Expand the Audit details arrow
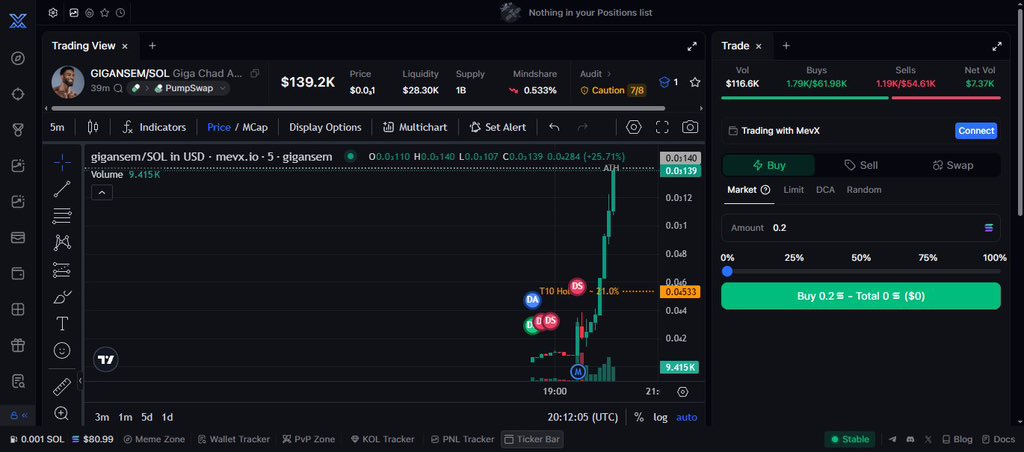The height and width of the screenshot is (452, 1024). pyautogui.click(x=609, y=74)
